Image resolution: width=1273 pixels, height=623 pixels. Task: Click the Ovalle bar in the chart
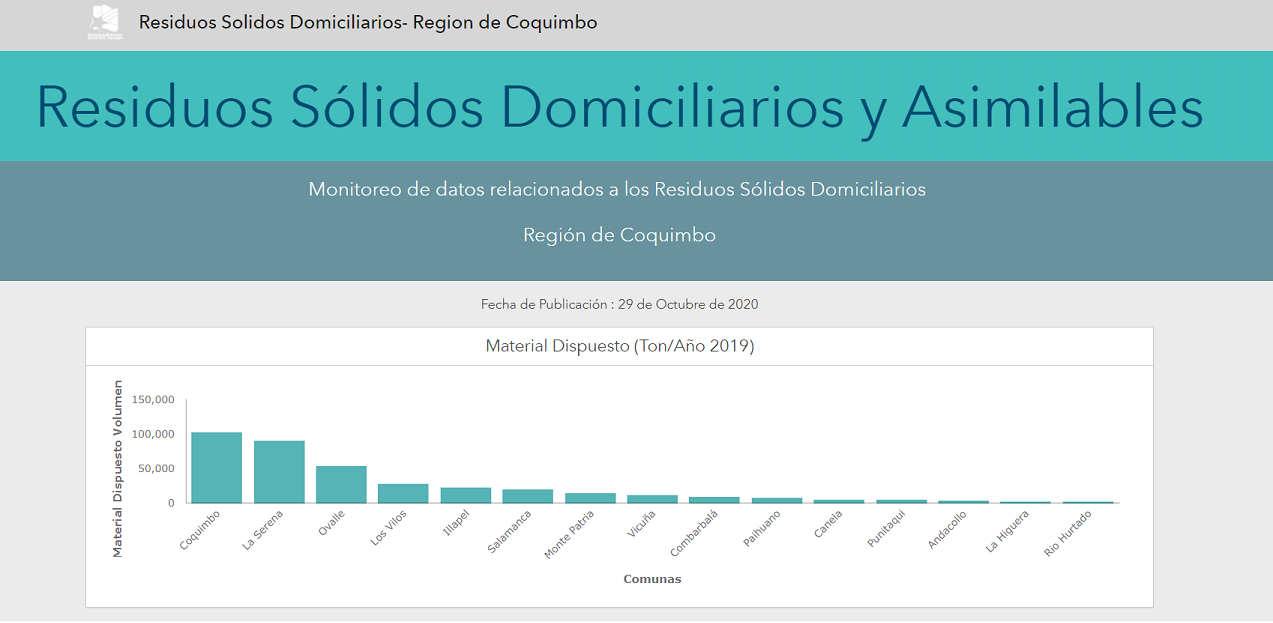click(x=341, y=482)
